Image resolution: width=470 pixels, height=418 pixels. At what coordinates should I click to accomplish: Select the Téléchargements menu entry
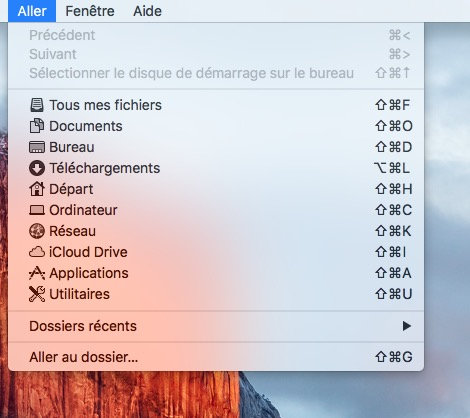[x=216, y=168]
